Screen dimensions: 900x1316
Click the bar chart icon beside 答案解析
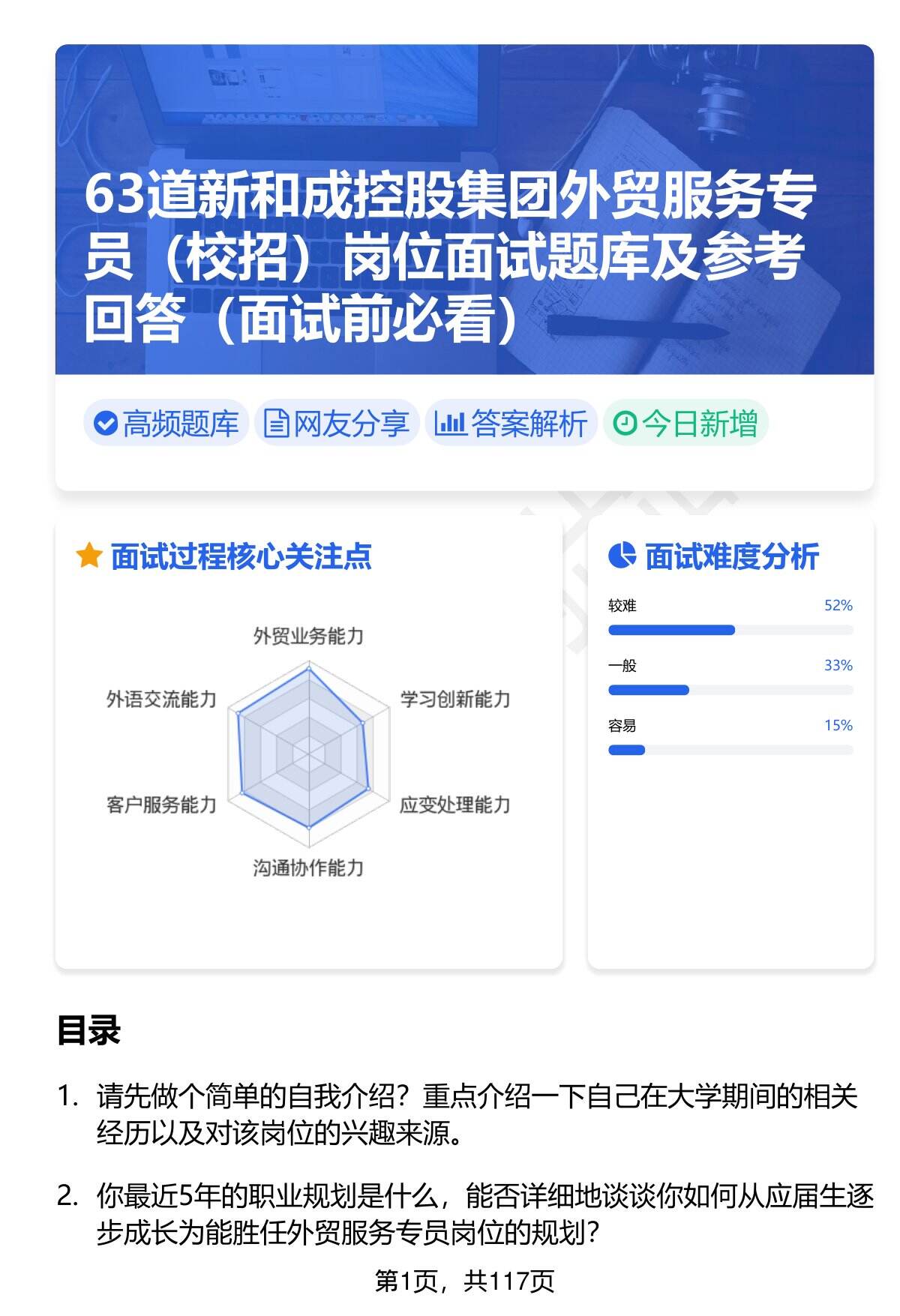click(x=450, y=424)
